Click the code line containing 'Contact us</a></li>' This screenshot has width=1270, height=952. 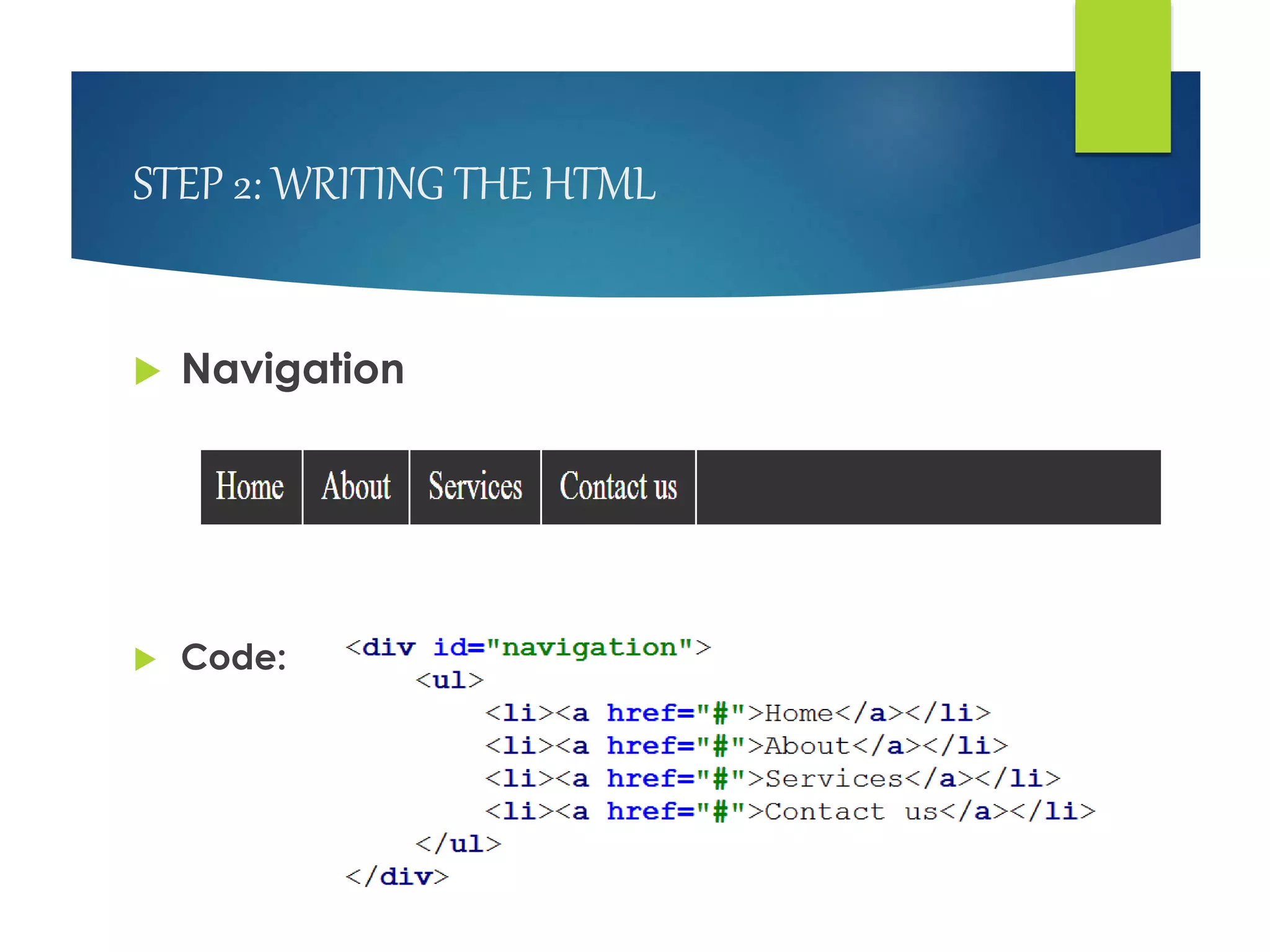click(x=791, y=812)
